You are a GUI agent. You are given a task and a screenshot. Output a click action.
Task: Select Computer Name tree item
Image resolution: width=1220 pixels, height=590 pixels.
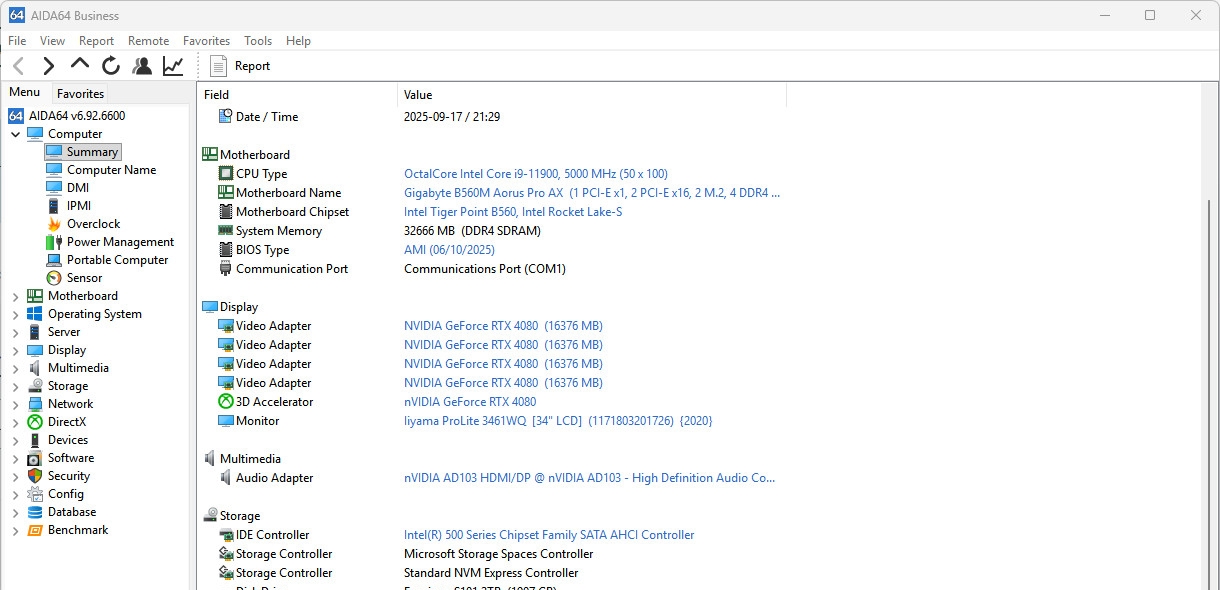[x=111, y=170]
